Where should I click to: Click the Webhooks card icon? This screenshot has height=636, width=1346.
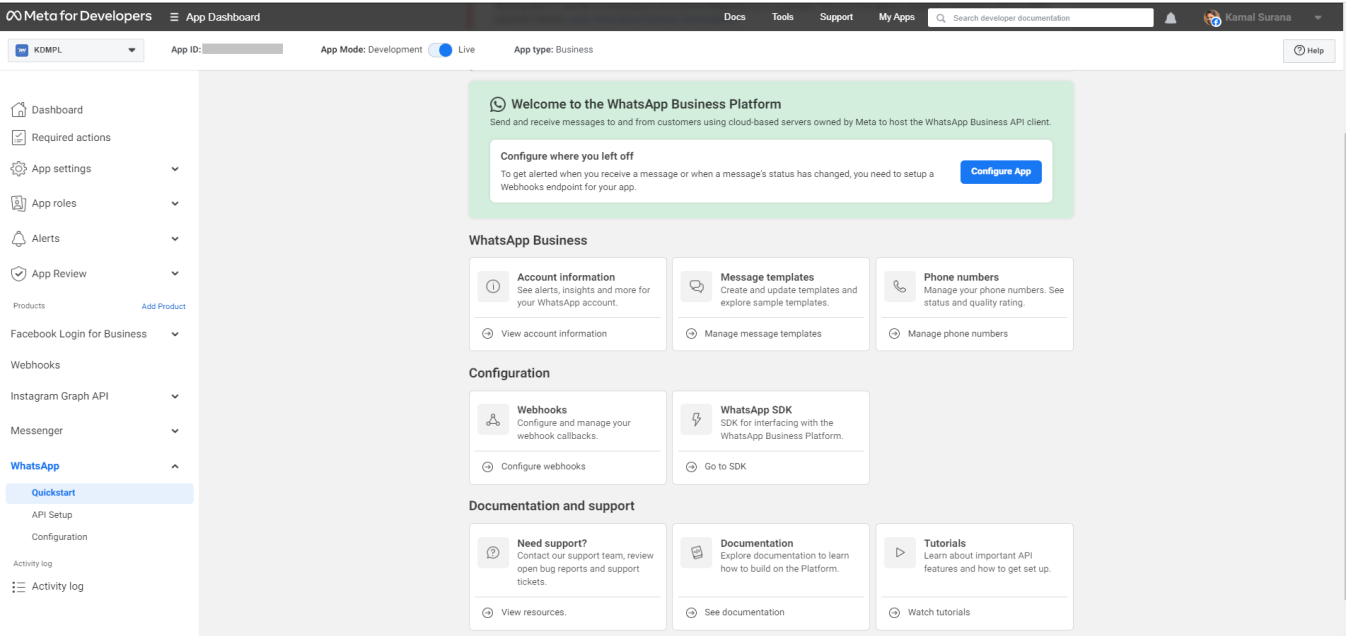(x=493, y=421)
